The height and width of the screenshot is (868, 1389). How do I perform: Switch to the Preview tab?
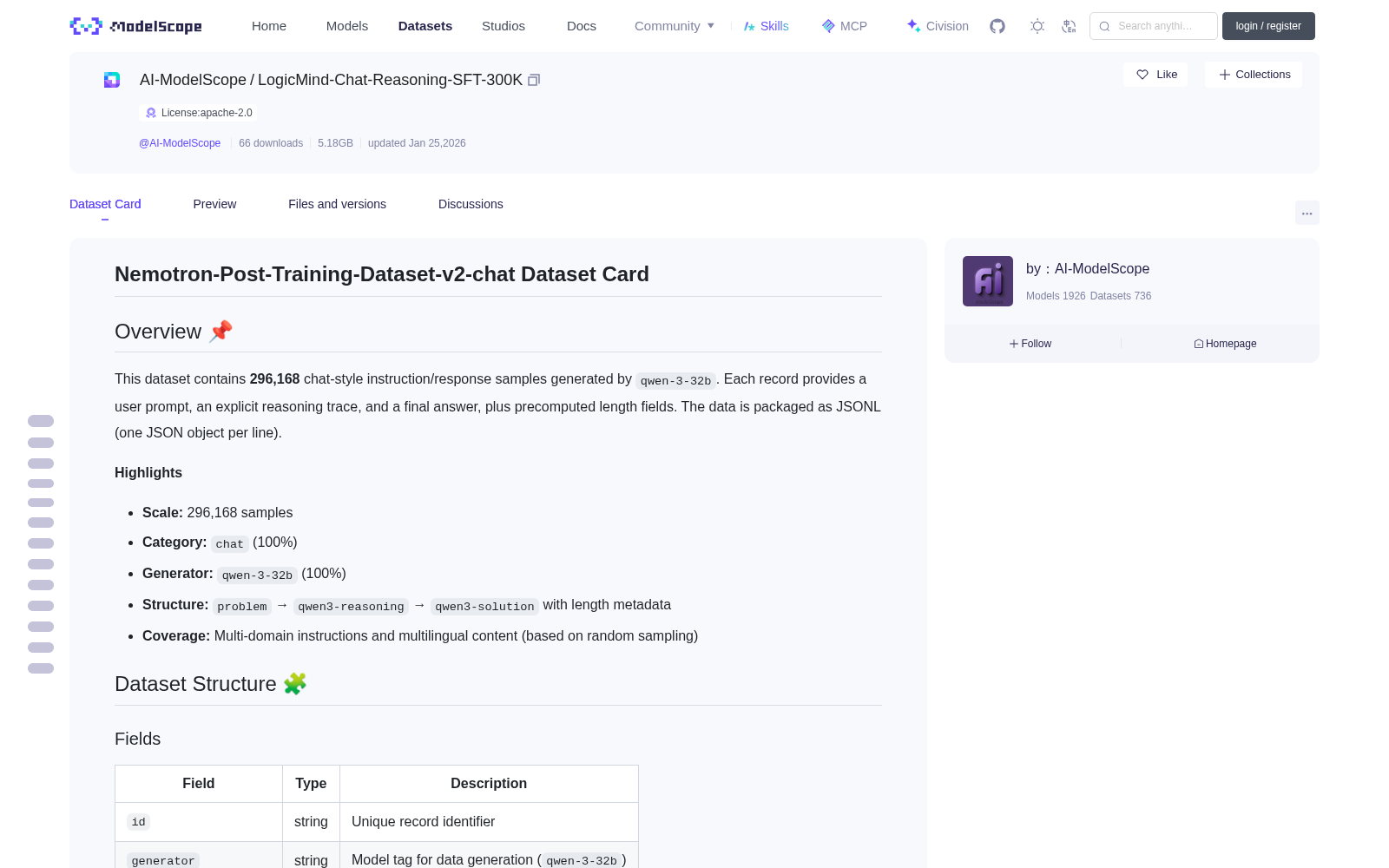click(214, 204)
